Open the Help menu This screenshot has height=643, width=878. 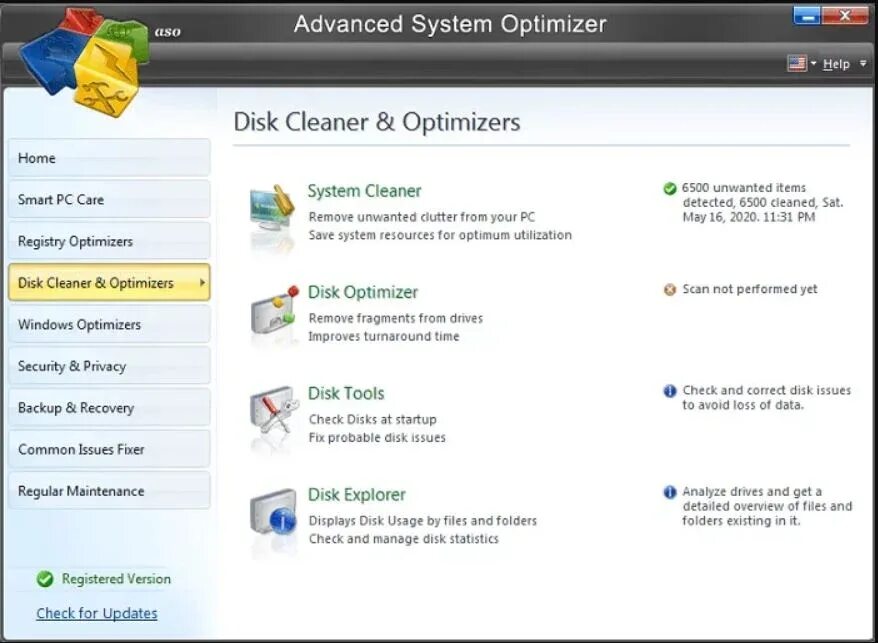click(837, 63)
